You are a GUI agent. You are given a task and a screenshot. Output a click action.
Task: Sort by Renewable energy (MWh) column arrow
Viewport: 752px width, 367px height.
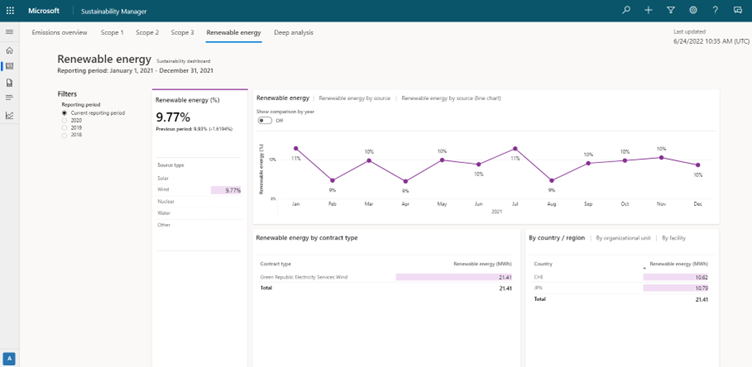(645, 268)
